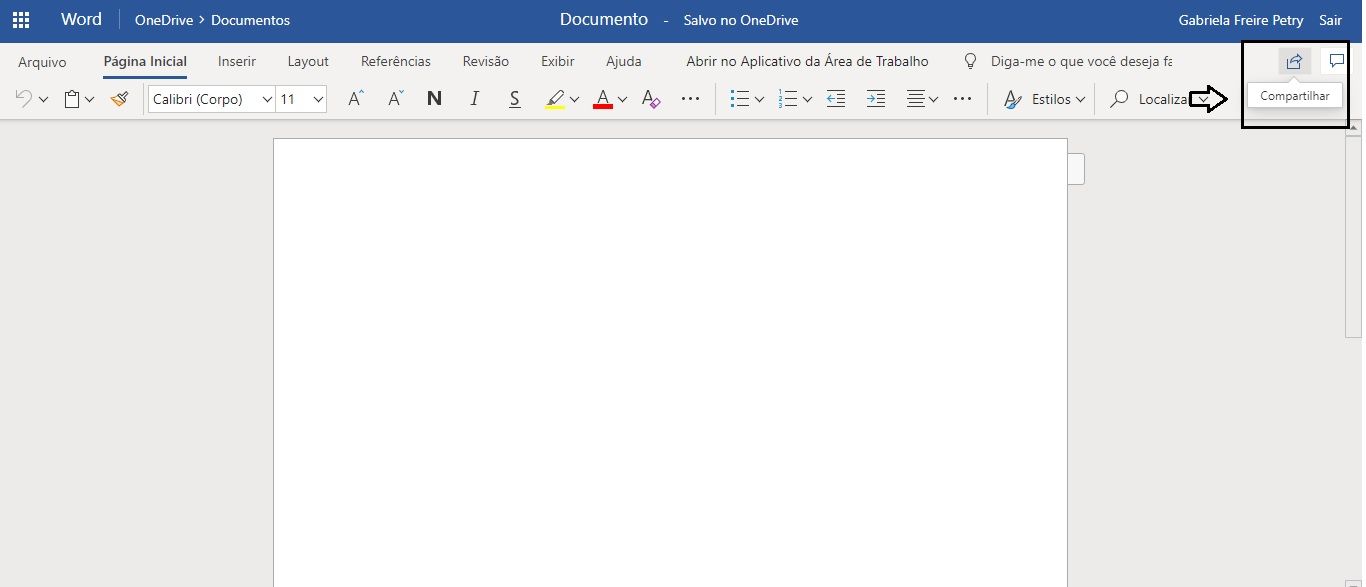Screen dimensions: 1366x587
Task: Click the Estilos styles button
Action: click(x=1044, y=99)
